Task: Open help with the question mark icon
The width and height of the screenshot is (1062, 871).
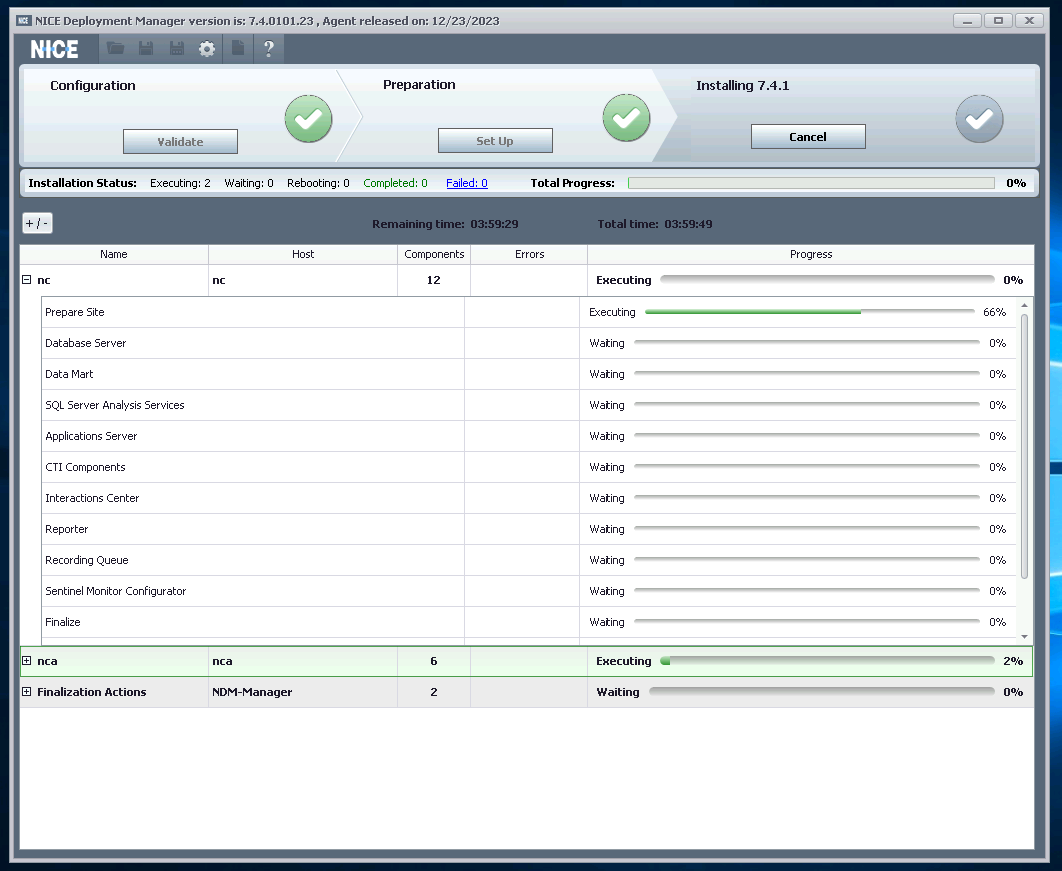Action: 269,49
